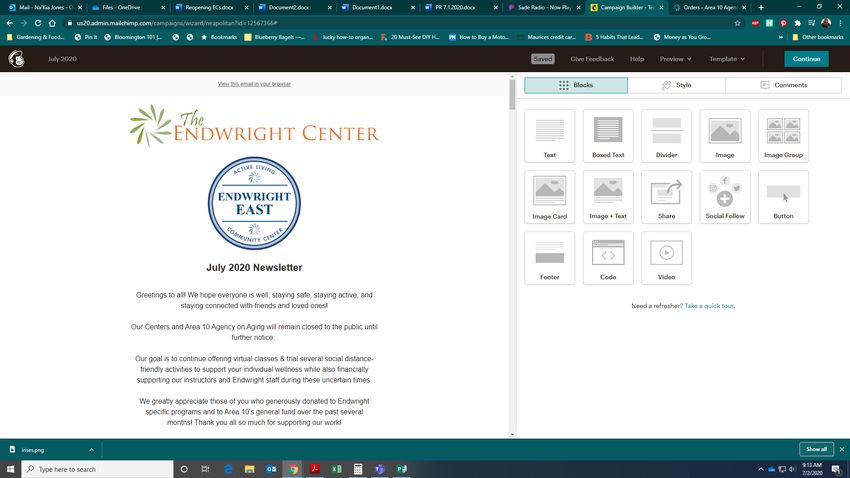
Task: Switch to the Sade Radio browser tab
Action: tap(543, 8)
